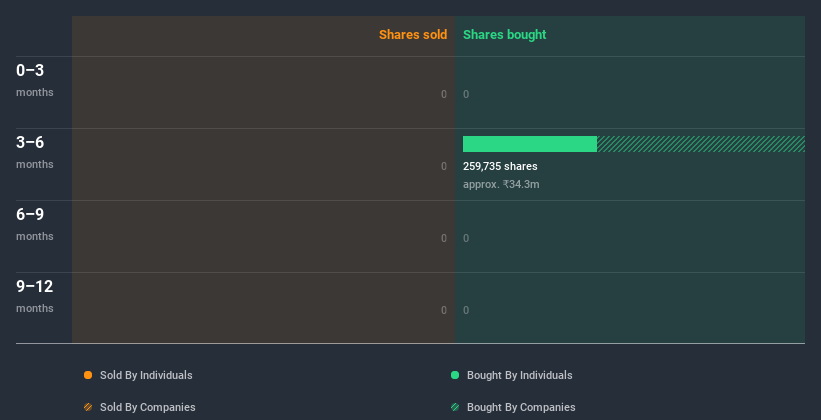
Task: Click the shares sold zero in 3–6 months
Action: click(x=444, y=166)
